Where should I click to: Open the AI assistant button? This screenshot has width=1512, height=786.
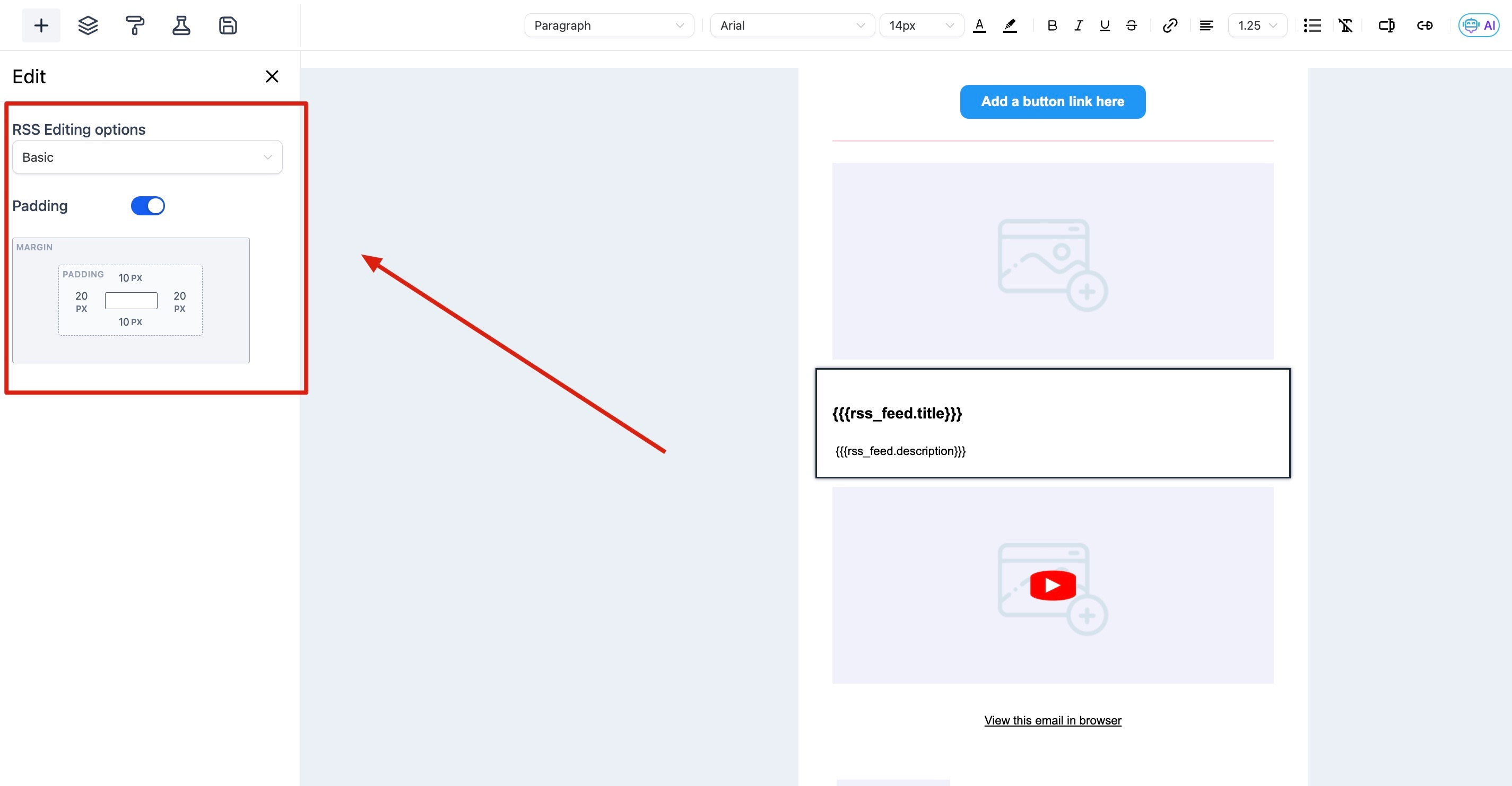click(1479, 25)
